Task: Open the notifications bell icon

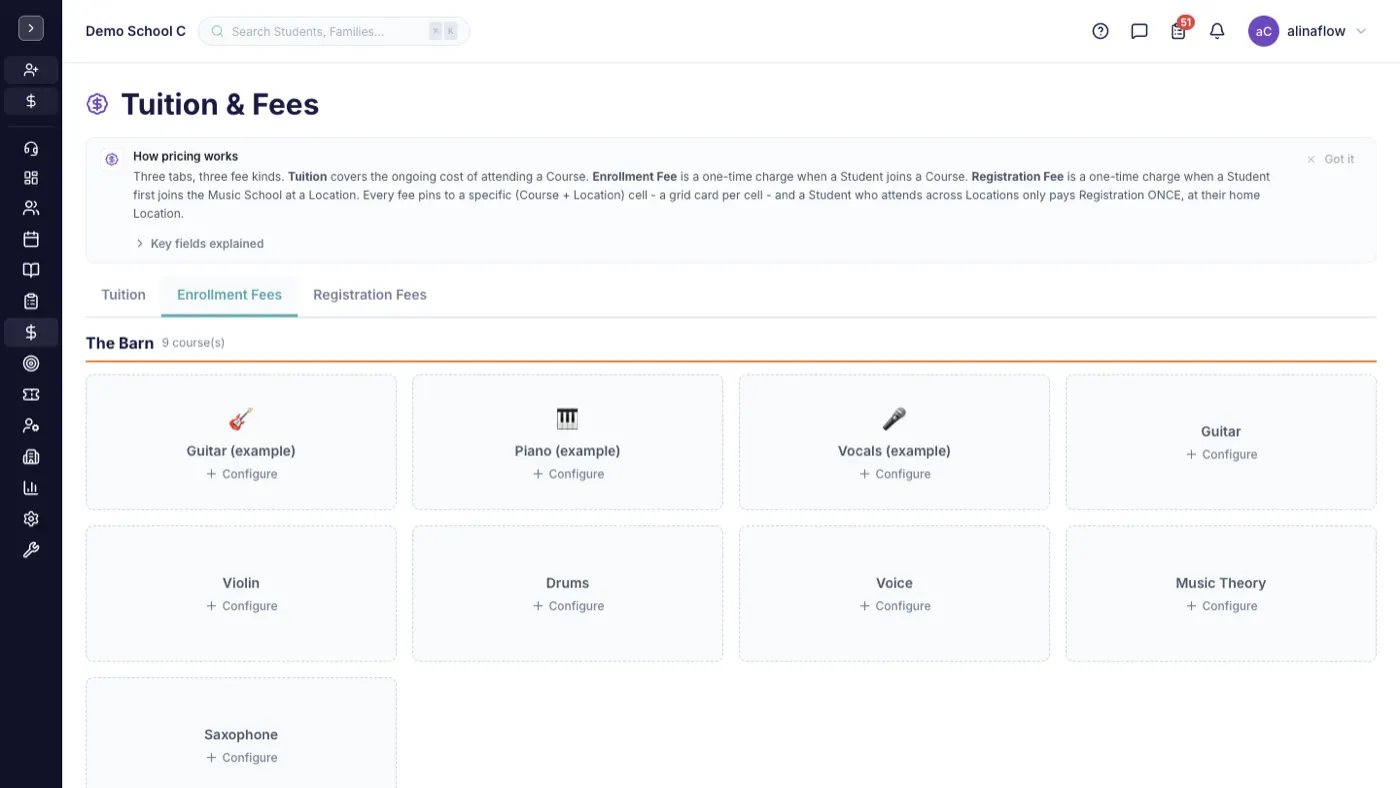Action: coord(1217,31)
